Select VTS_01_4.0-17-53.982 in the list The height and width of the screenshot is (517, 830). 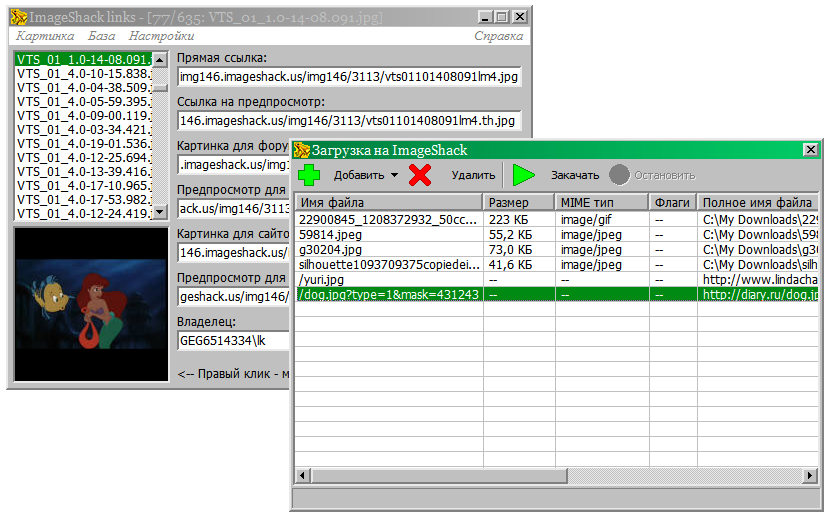[x=84, y=199]
